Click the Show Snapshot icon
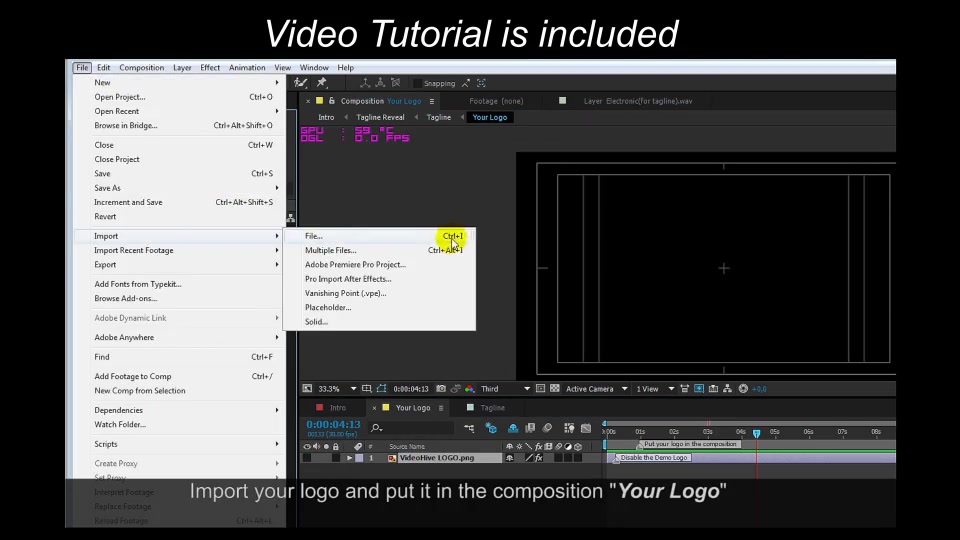 (x=456, y=389)
